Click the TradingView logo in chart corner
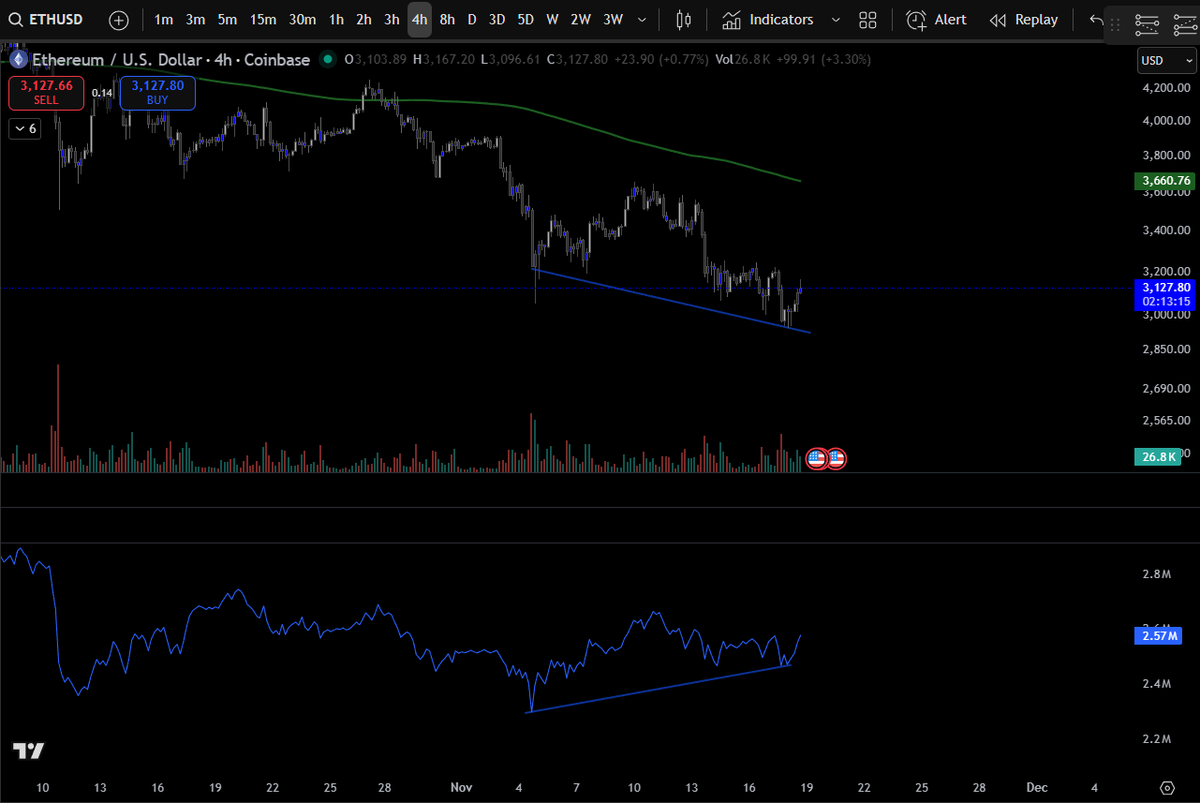 coord(28,751)
